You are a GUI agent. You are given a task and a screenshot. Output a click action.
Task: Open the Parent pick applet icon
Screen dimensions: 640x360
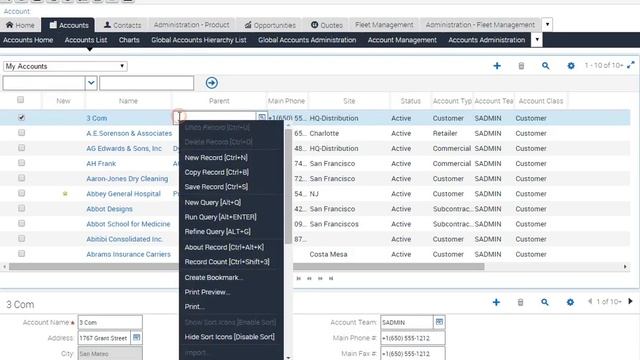tap(261, 117)
